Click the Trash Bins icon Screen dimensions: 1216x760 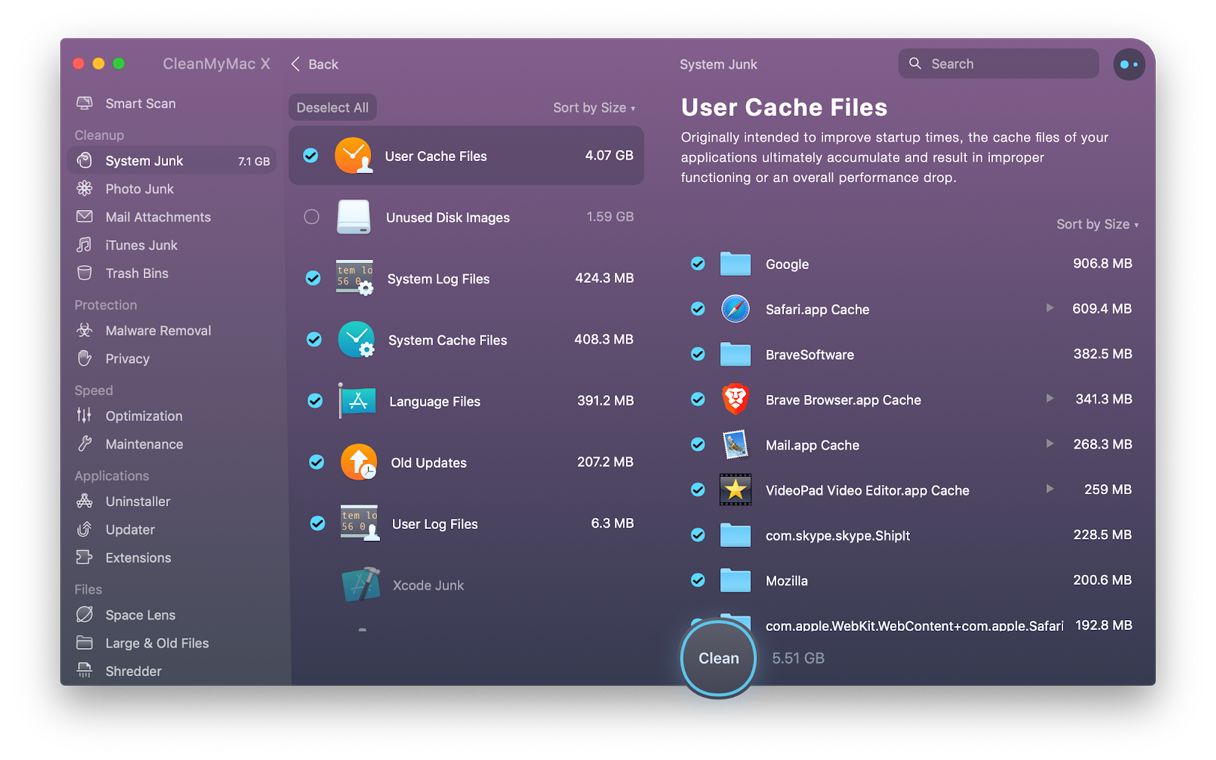(85, 272)
